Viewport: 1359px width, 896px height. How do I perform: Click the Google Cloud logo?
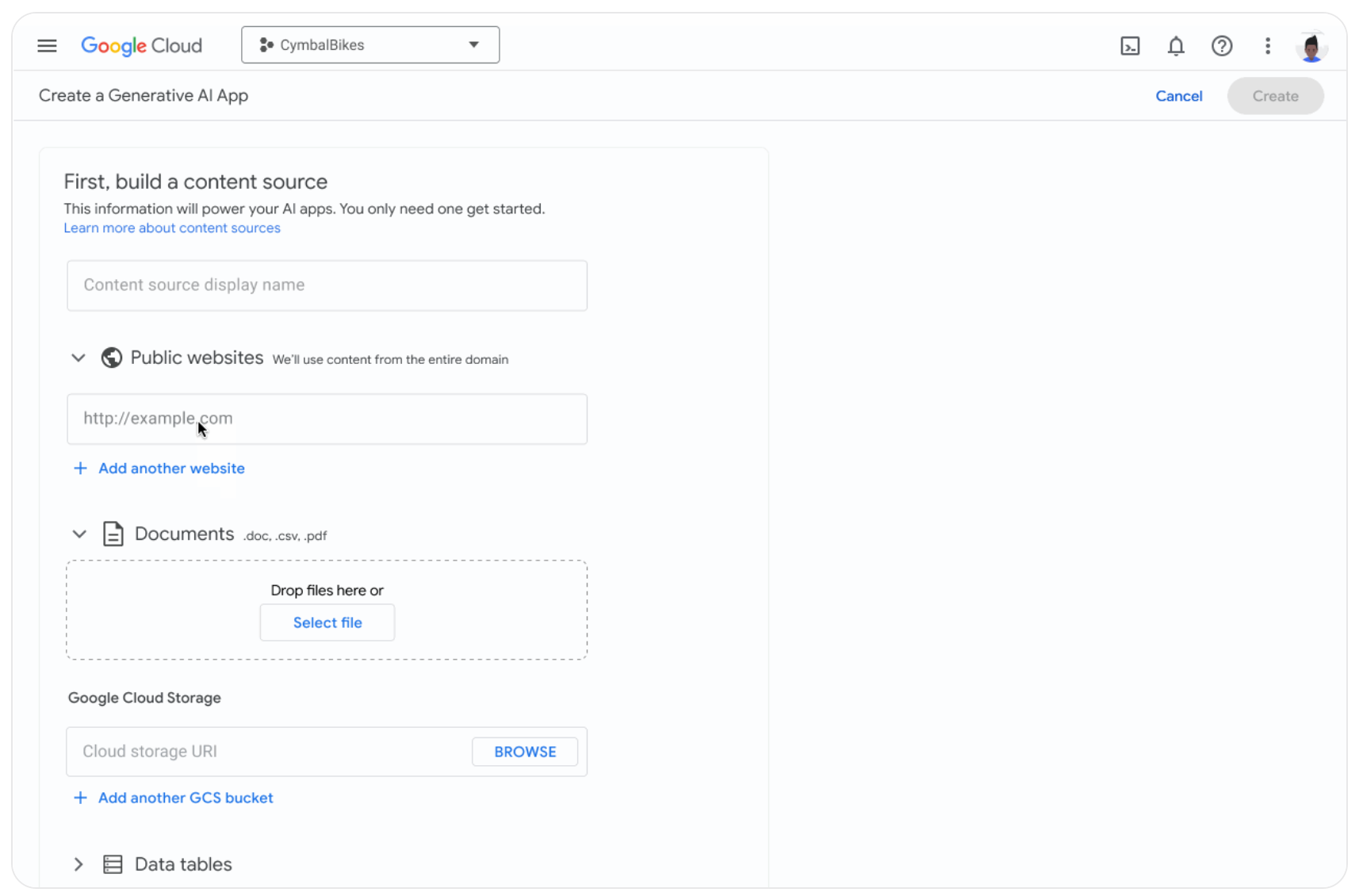tap(142, 45)
